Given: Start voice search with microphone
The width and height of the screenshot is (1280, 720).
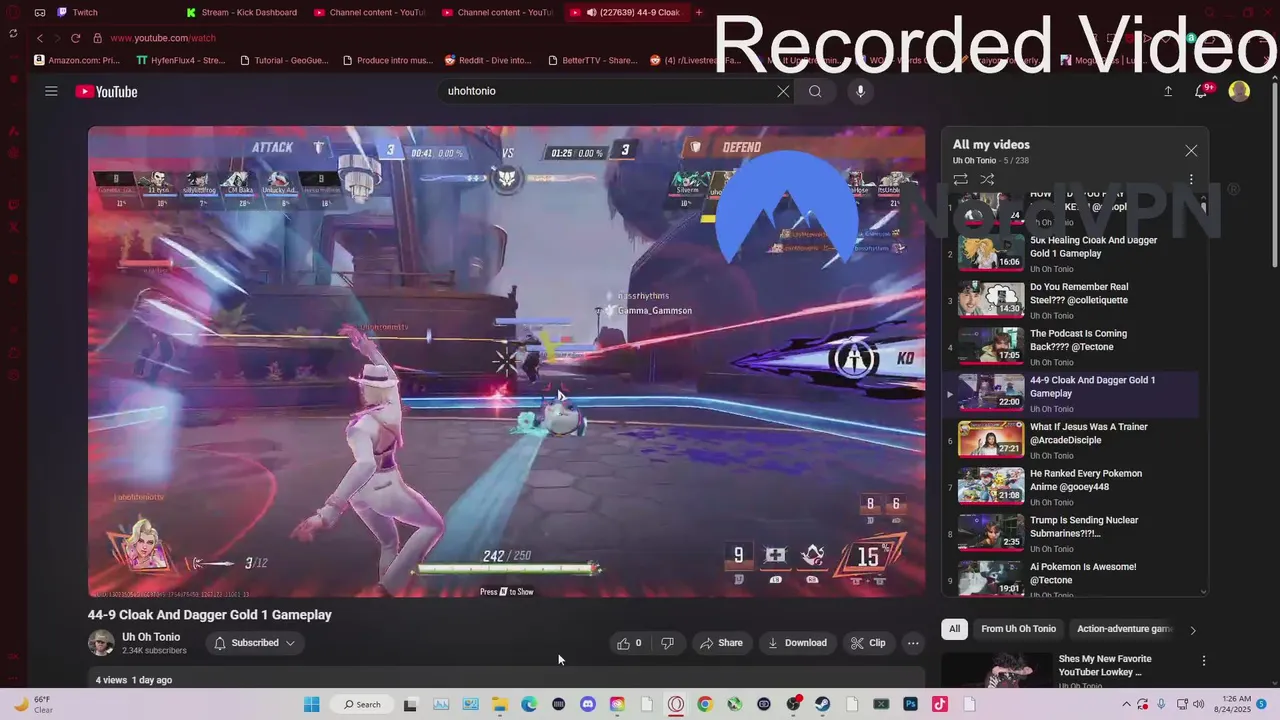Looking at the screenshot, I should tap(860, 91).
